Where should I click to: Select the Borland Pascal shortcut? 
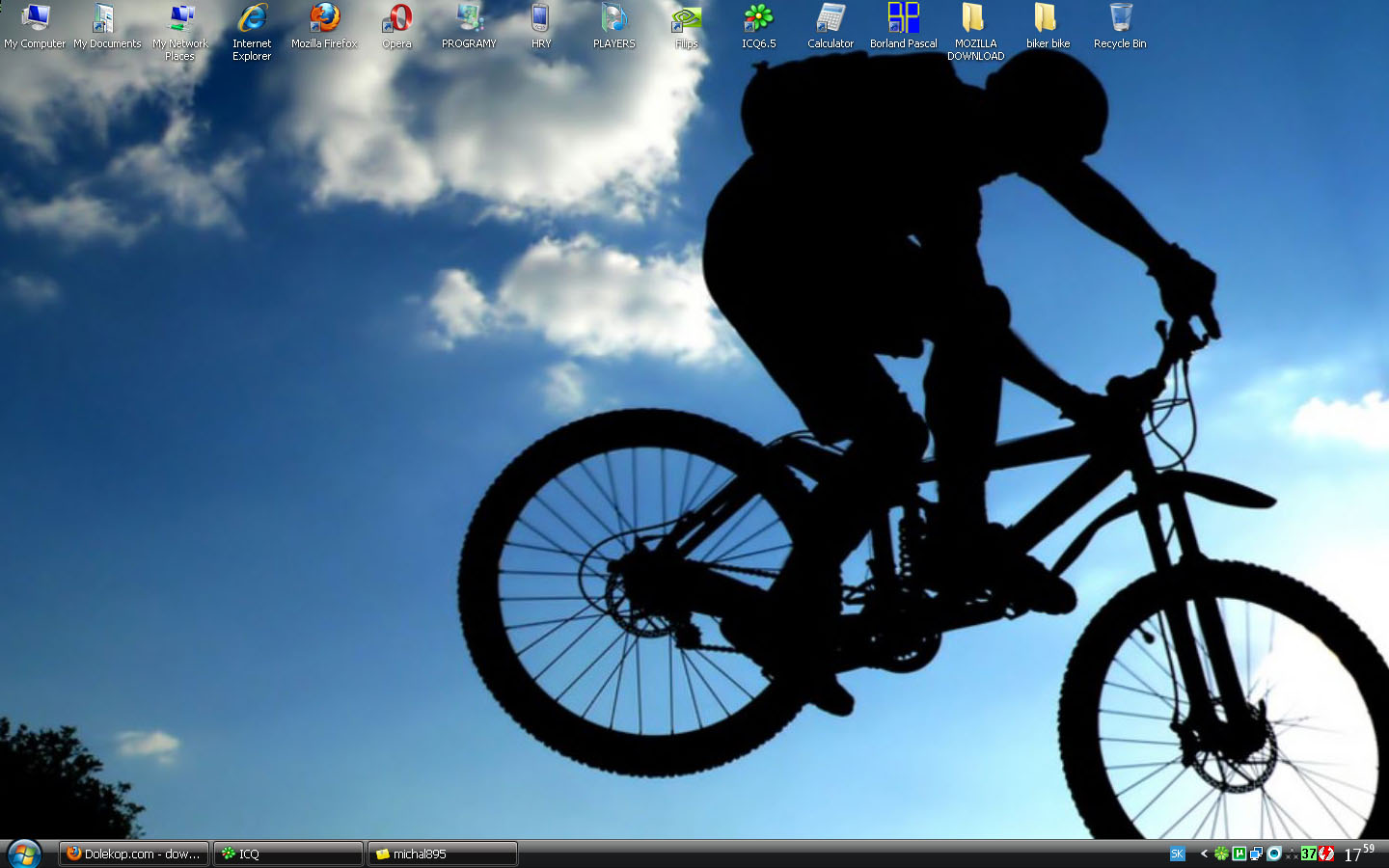pyautogui.click(x=903, y=19)
